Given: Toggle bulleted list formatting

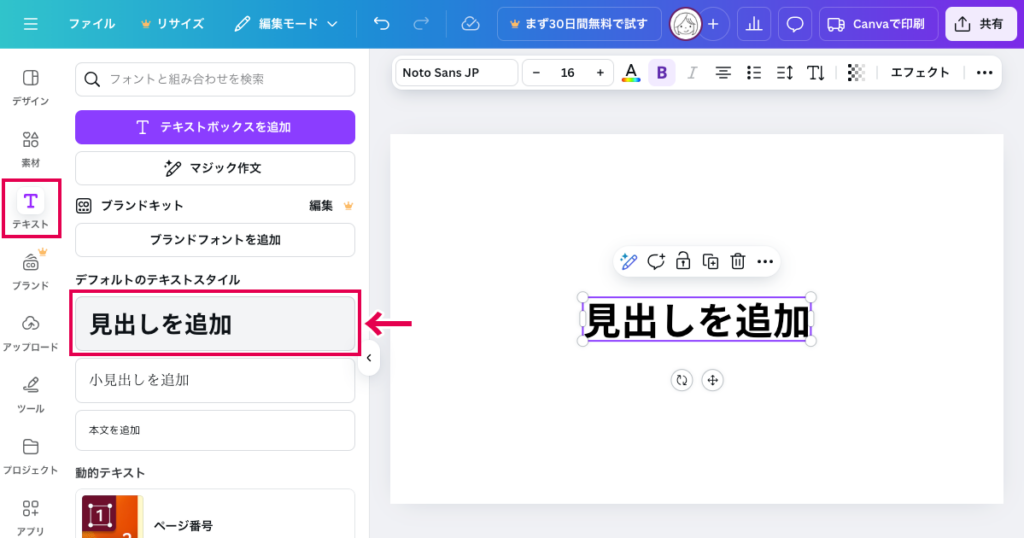Looking at the screenshot, I should pyautogui.click(x=754, y=73).
